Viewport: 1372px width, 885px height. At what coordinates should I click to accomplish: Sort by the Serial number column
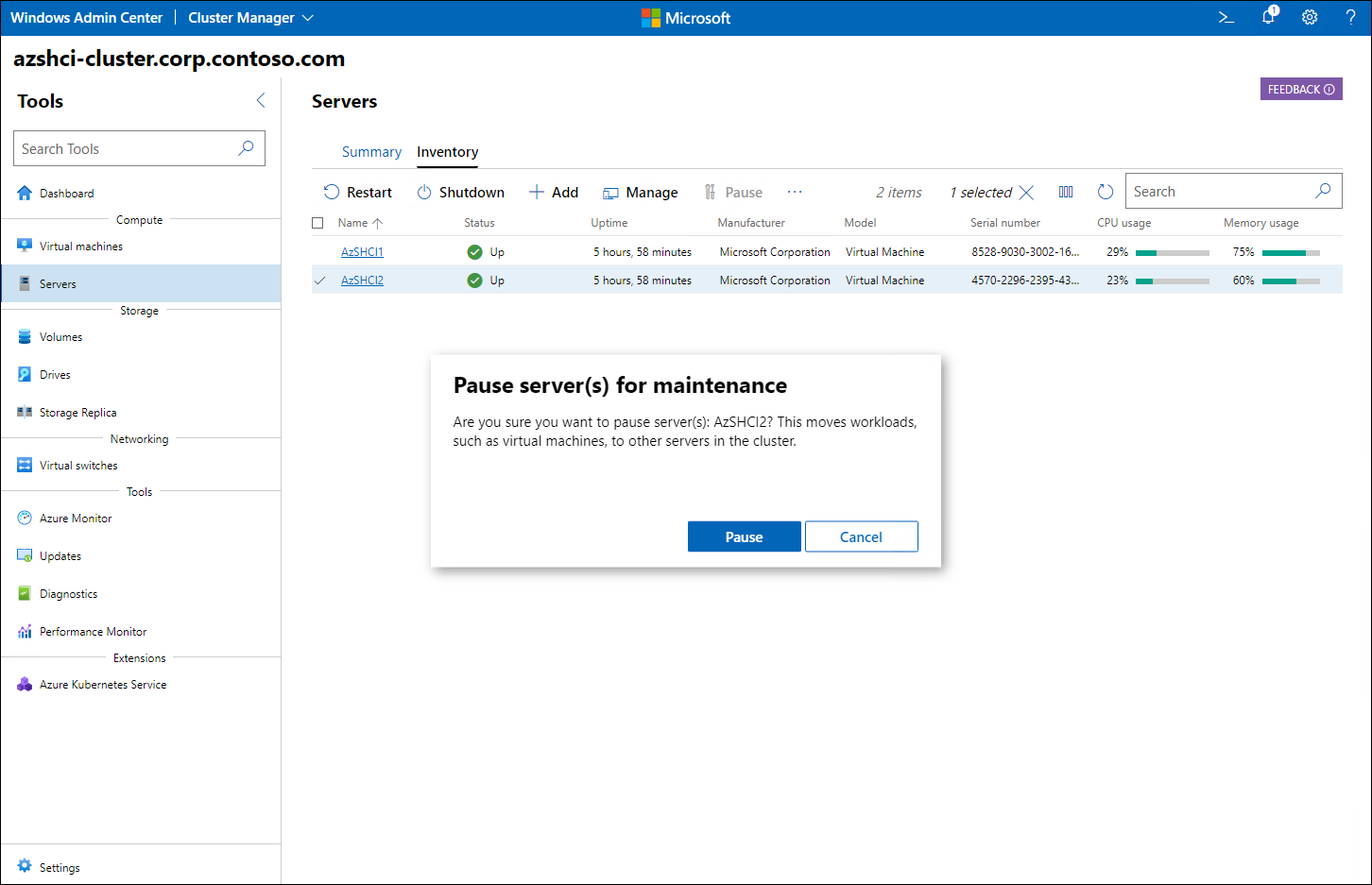pos(1005,223)
